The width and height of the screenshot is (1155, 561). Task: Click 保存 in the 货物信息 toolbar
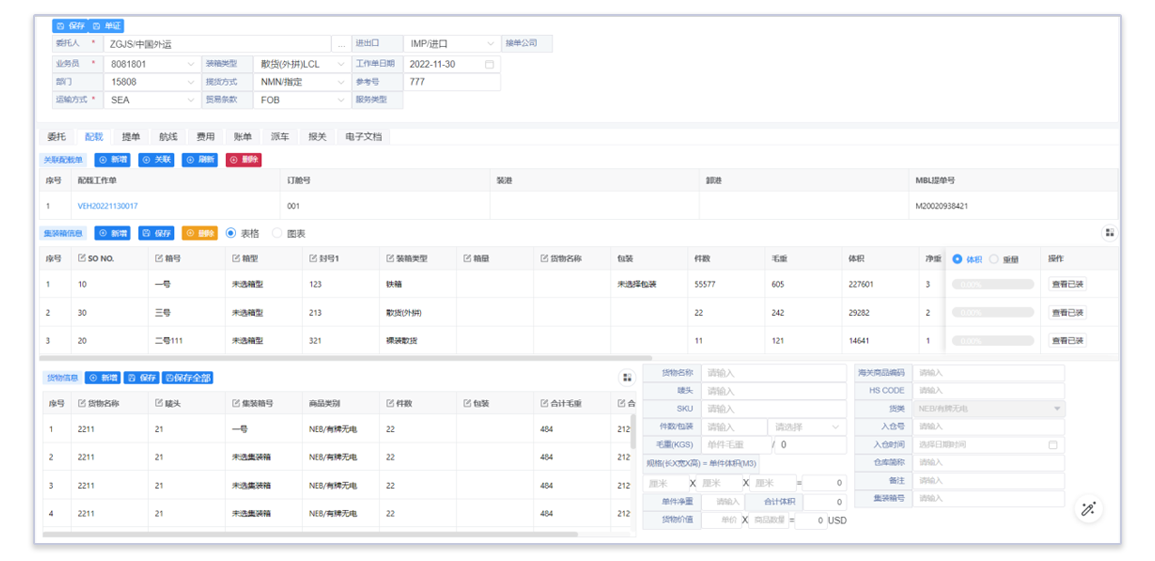(x=141, y=378)
